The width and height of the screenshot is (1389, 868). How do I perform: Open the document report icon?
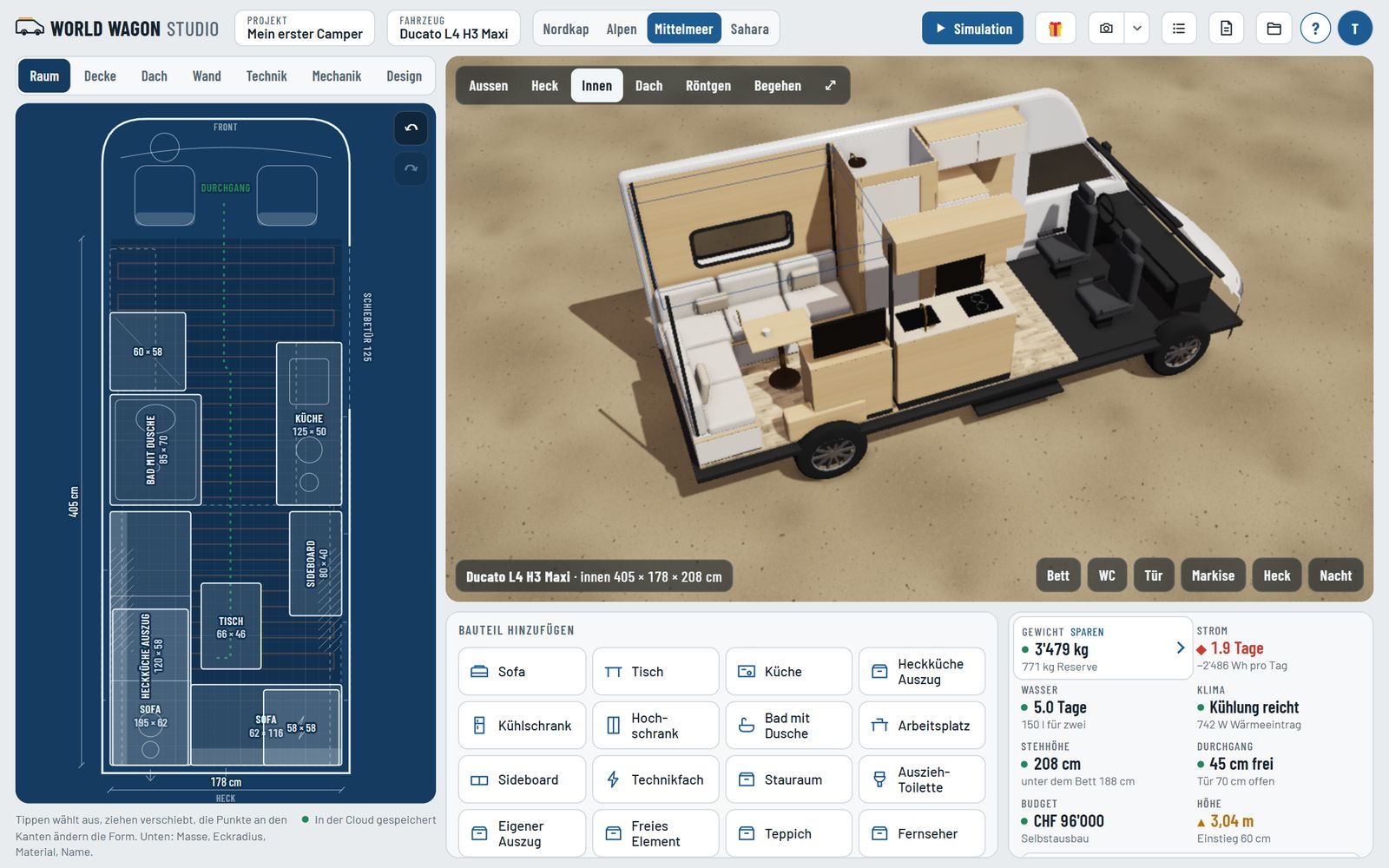(x=1226, y=29)
